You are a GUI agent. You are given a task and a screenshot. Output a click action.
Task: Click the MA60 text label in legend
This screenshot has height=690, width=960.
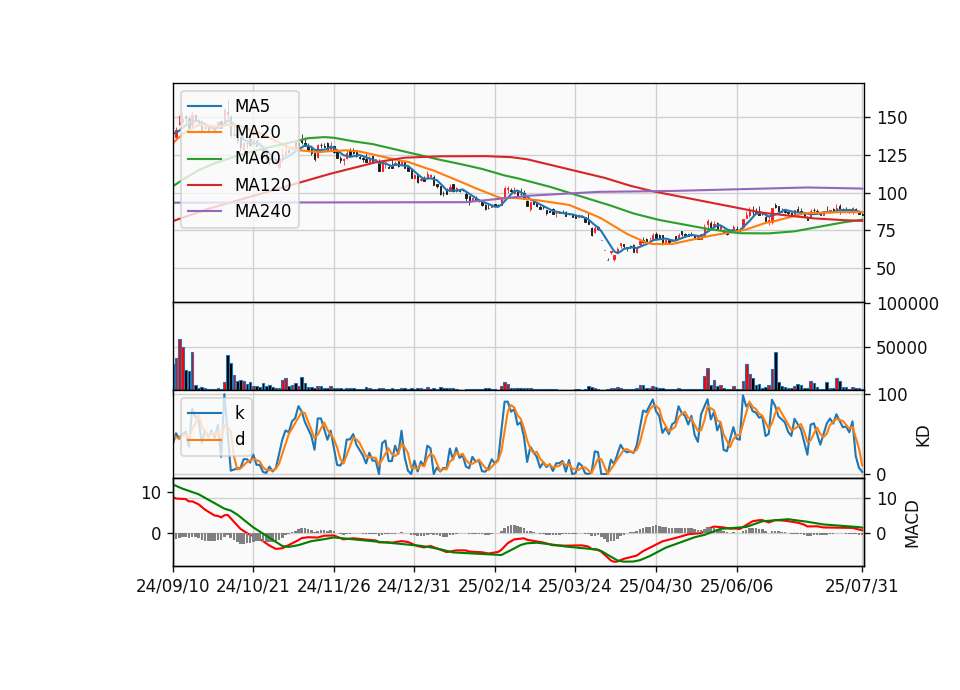tap(258, 158)
